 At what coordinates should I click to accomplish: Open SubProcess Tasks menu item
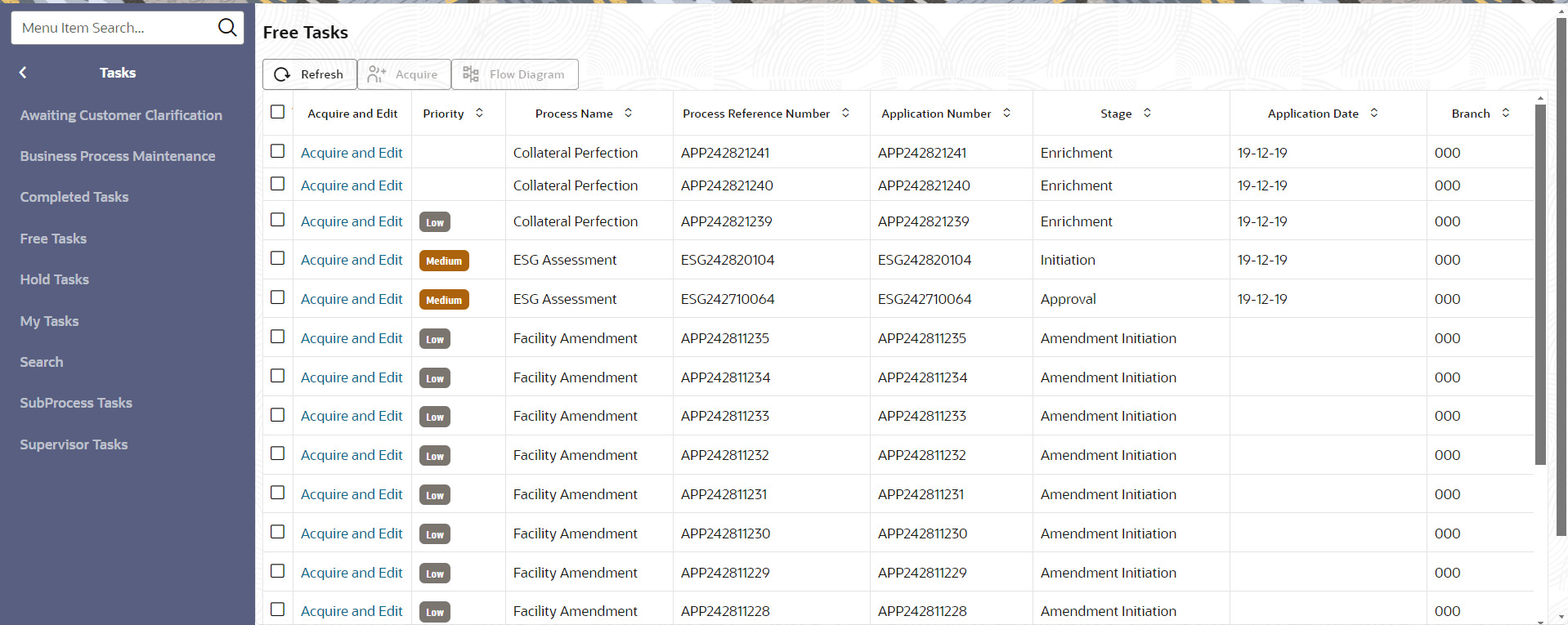click(x=76, y=403)
